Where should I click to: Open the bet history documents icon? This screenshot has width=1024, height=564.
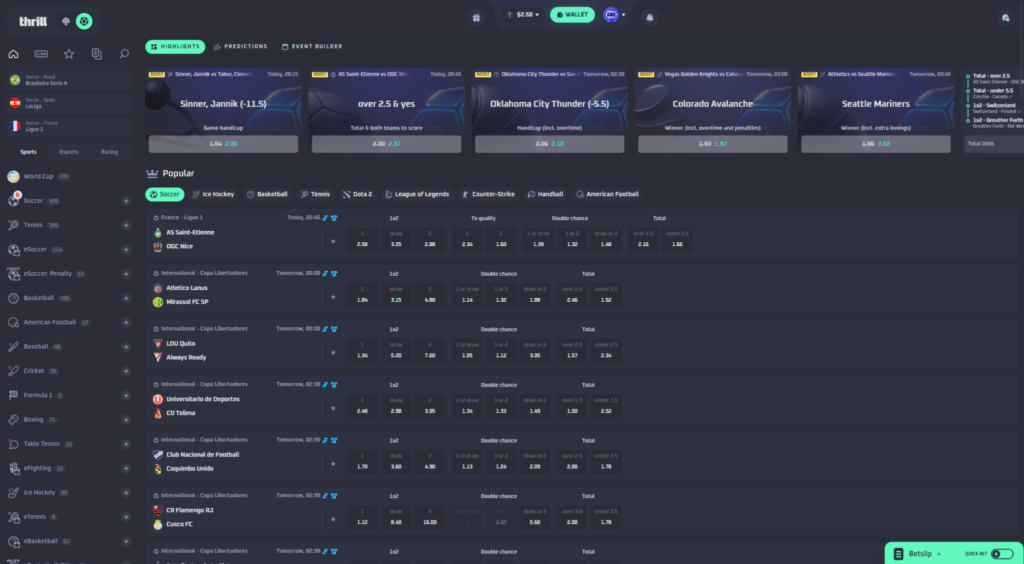[x=97, y=54]
